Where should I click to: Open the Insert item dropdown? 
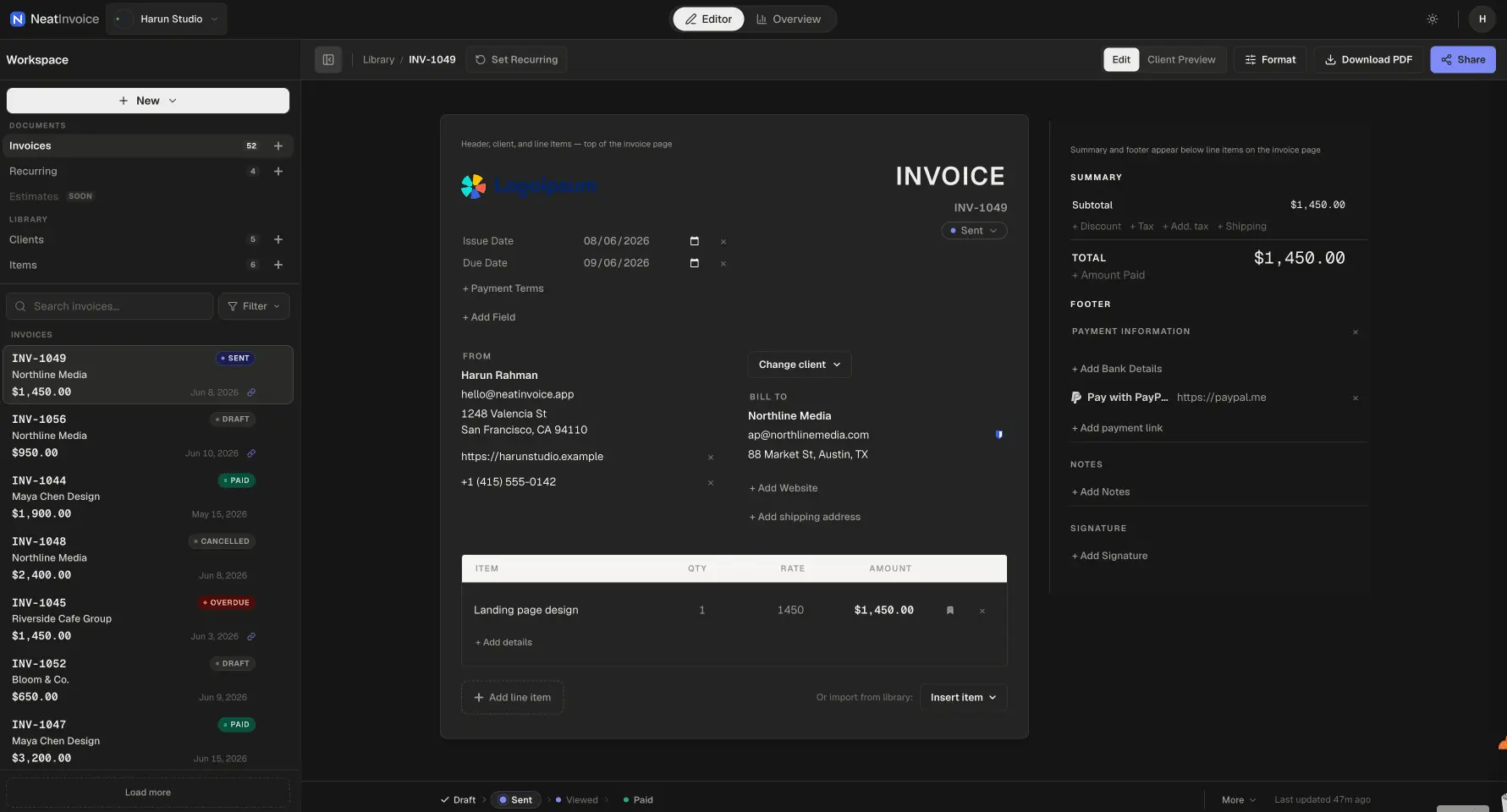[964, 697]
